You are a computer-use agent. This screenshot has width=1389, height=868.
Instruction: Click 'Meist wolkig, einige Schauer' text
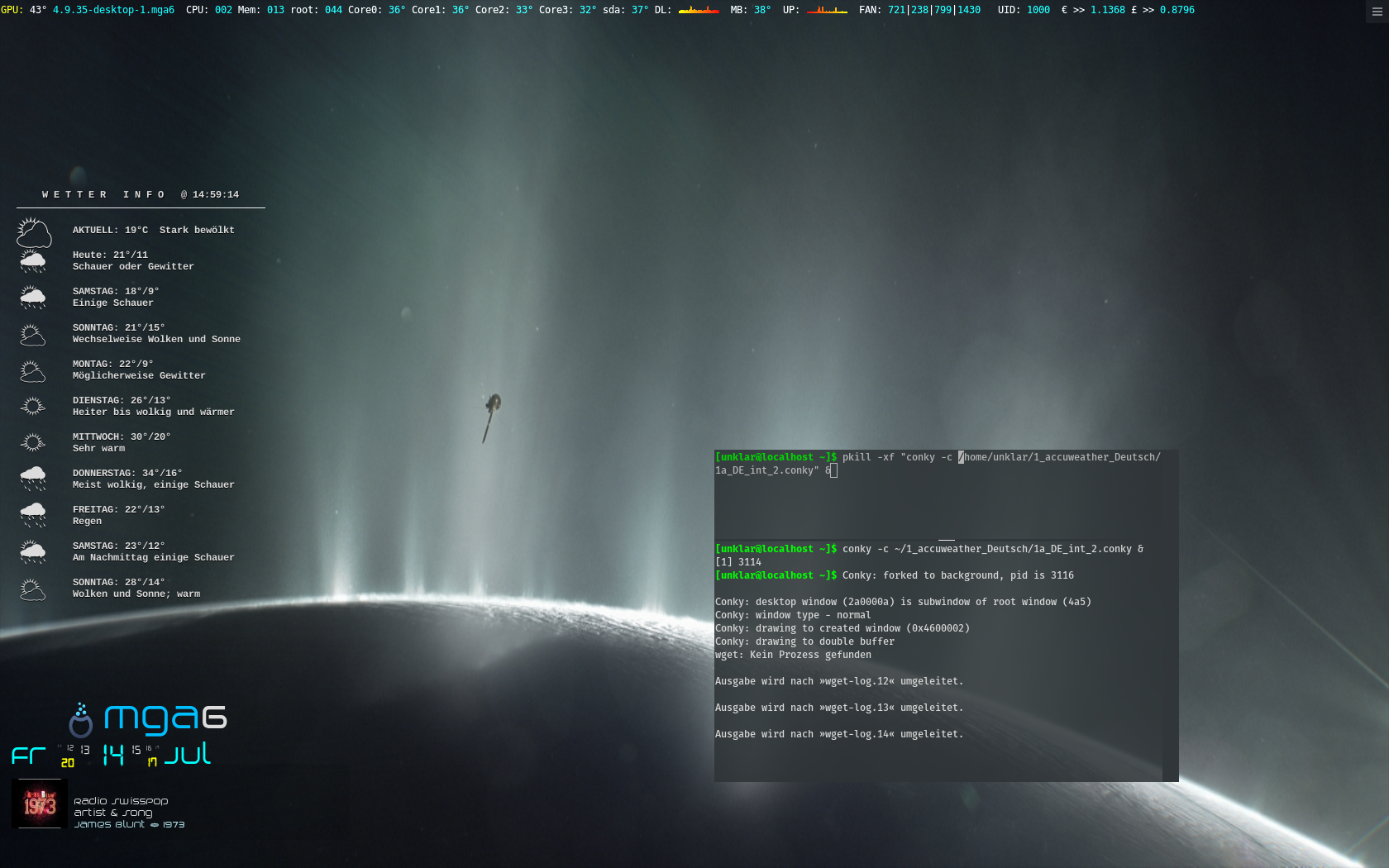(x=153, y=484)
